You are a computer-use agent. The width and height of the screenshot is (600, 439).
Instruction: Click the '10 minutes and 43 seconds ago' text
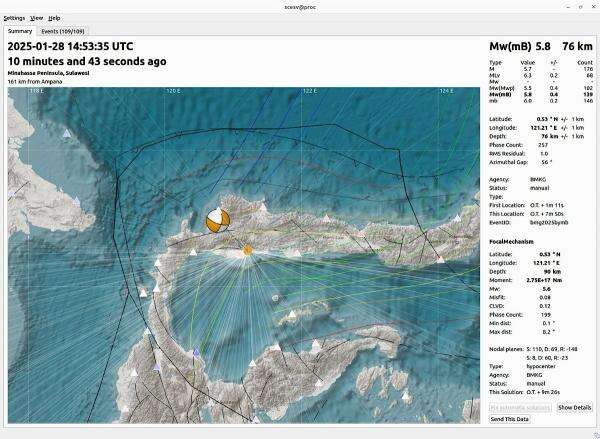(x=87, y=61)
